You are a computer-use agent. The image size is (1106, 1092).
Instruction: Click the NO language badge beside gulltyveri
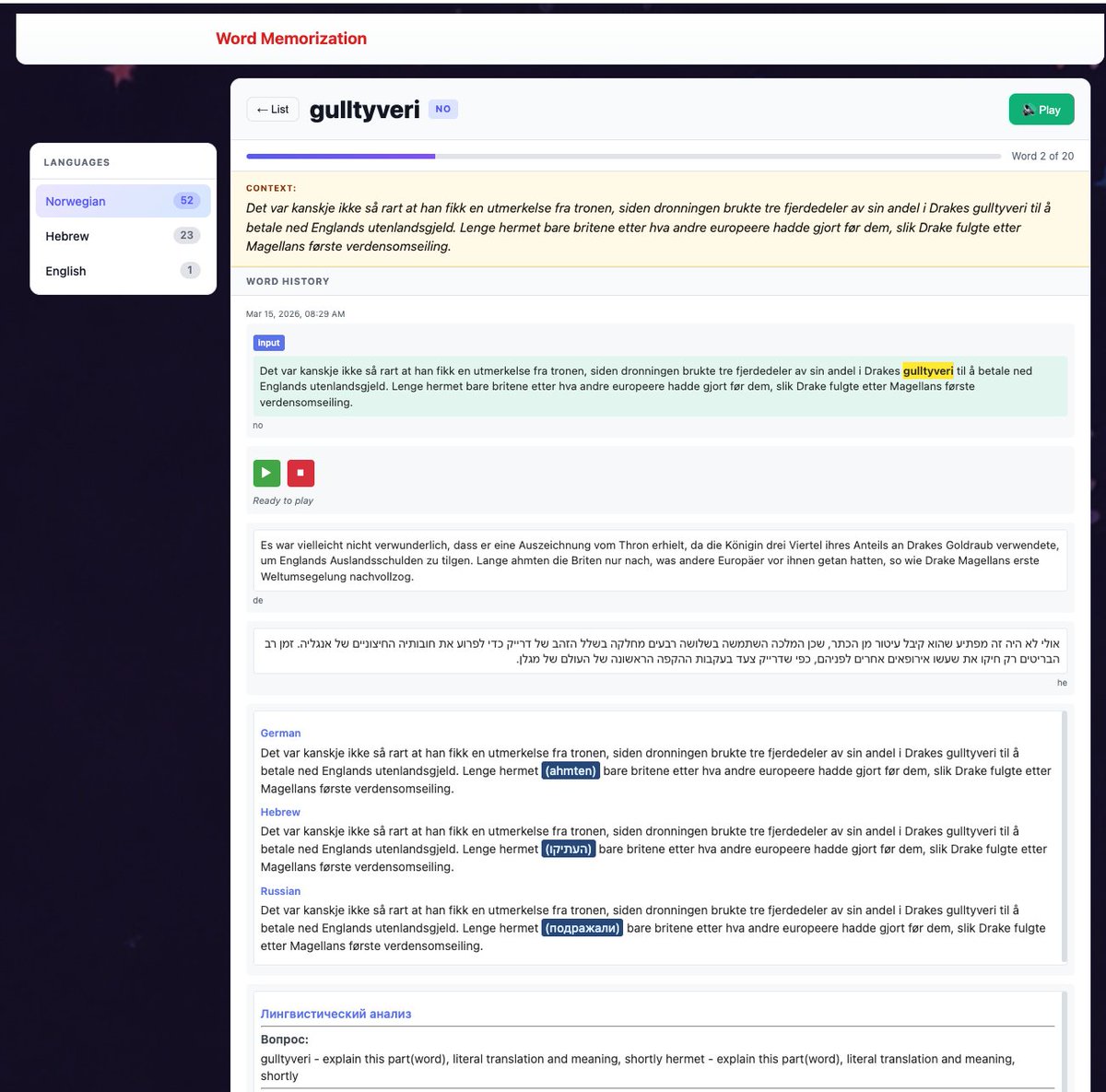point(443,109)
